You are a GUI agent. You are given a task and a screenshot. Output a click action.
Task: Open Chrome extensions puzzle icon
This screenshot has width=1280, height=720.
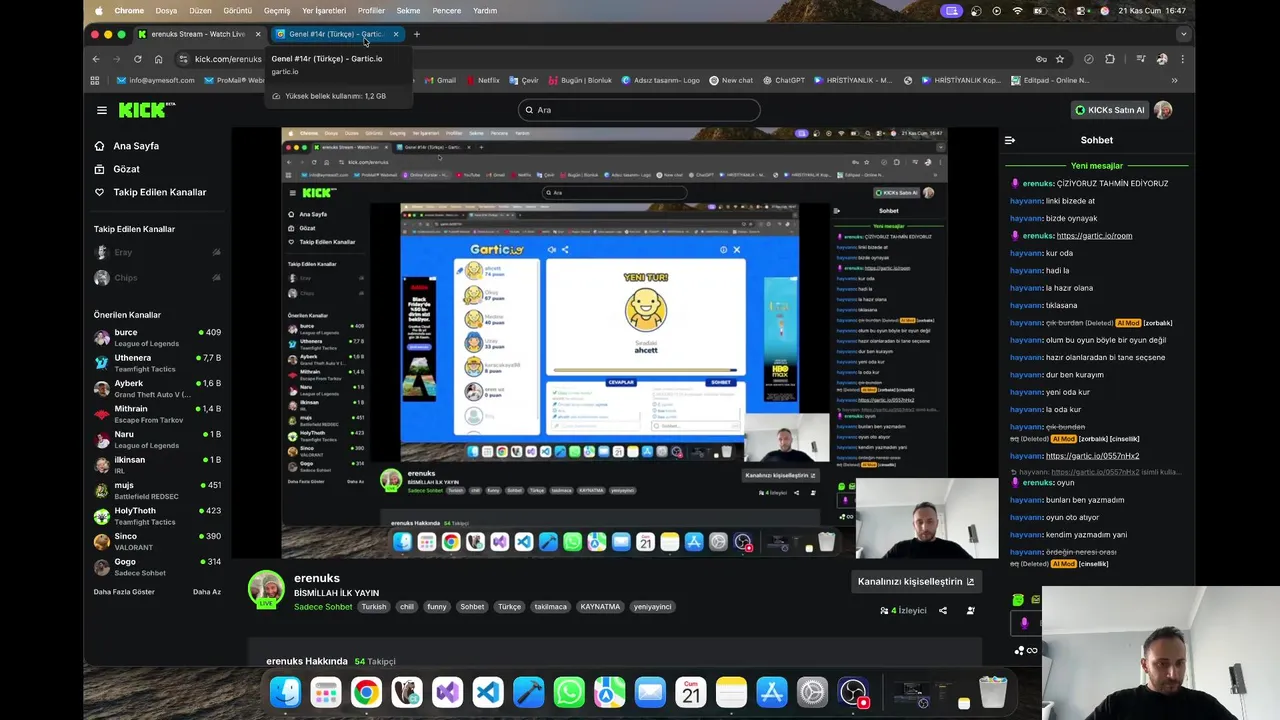(1110, 59)
